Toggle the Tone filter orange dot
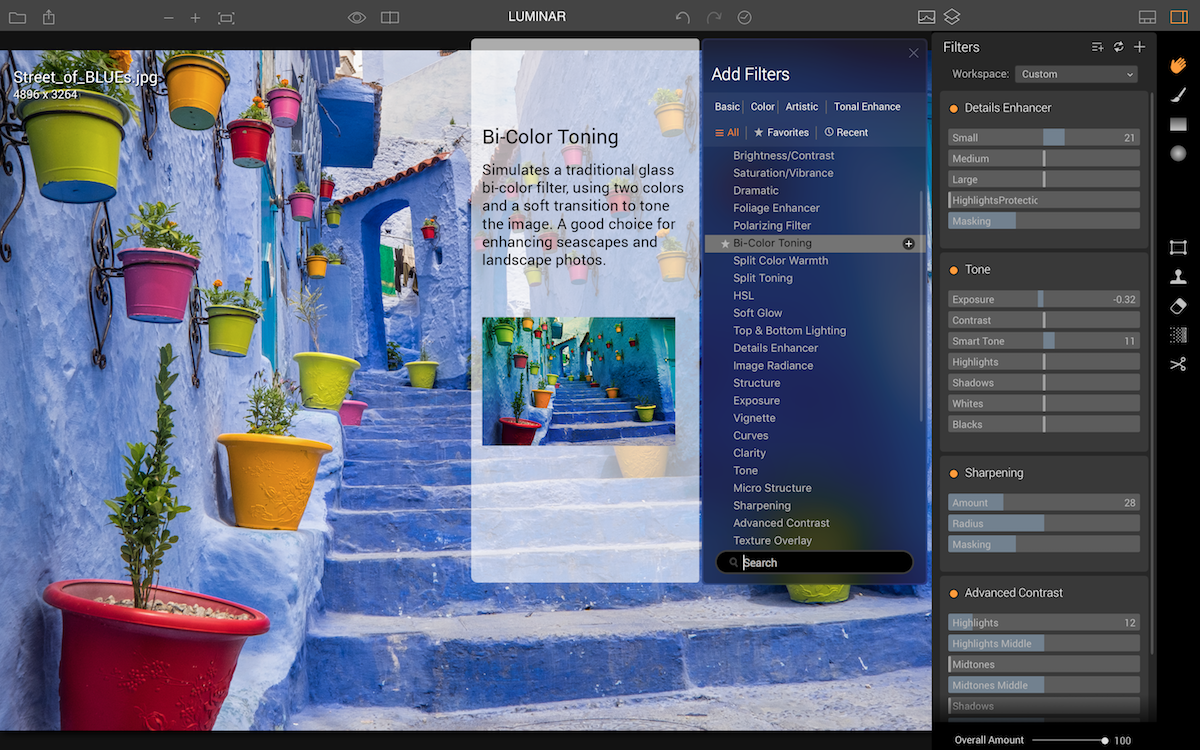Screen dimensions: 1200x750 (954, 270)
